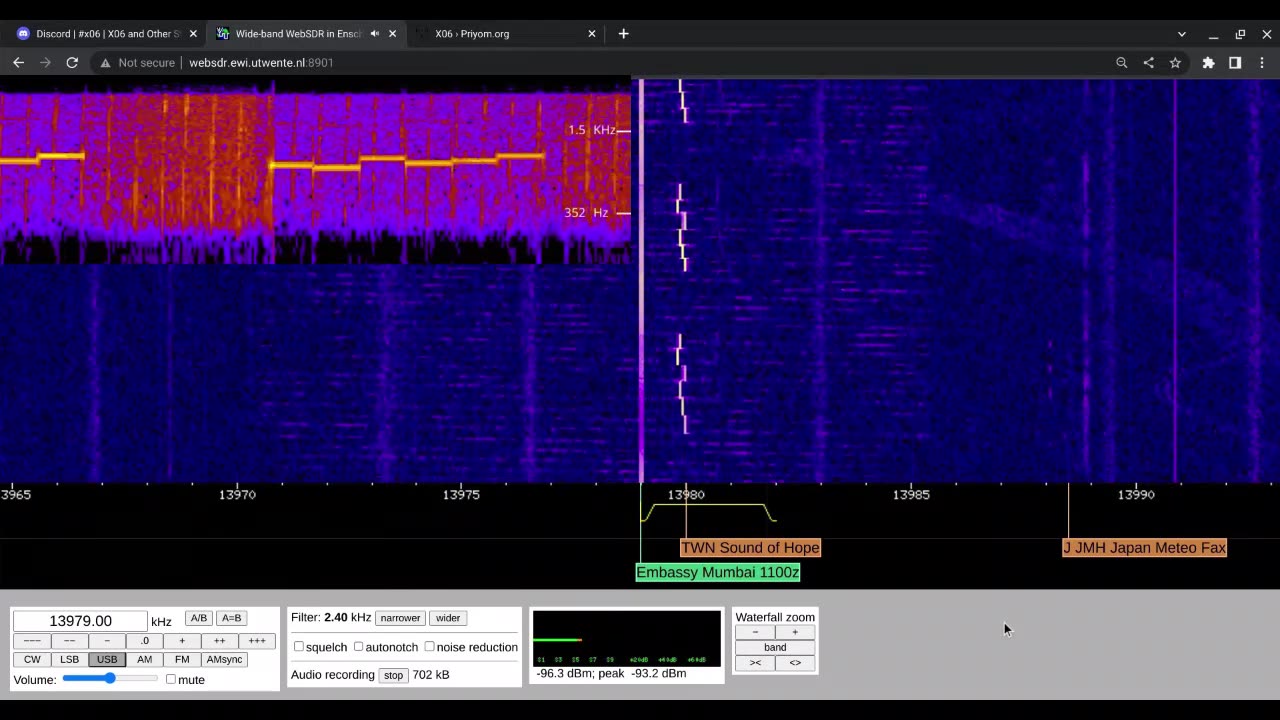Go back to the previous page
This screenshot has height=720, width=1280.
coord(18,62)
